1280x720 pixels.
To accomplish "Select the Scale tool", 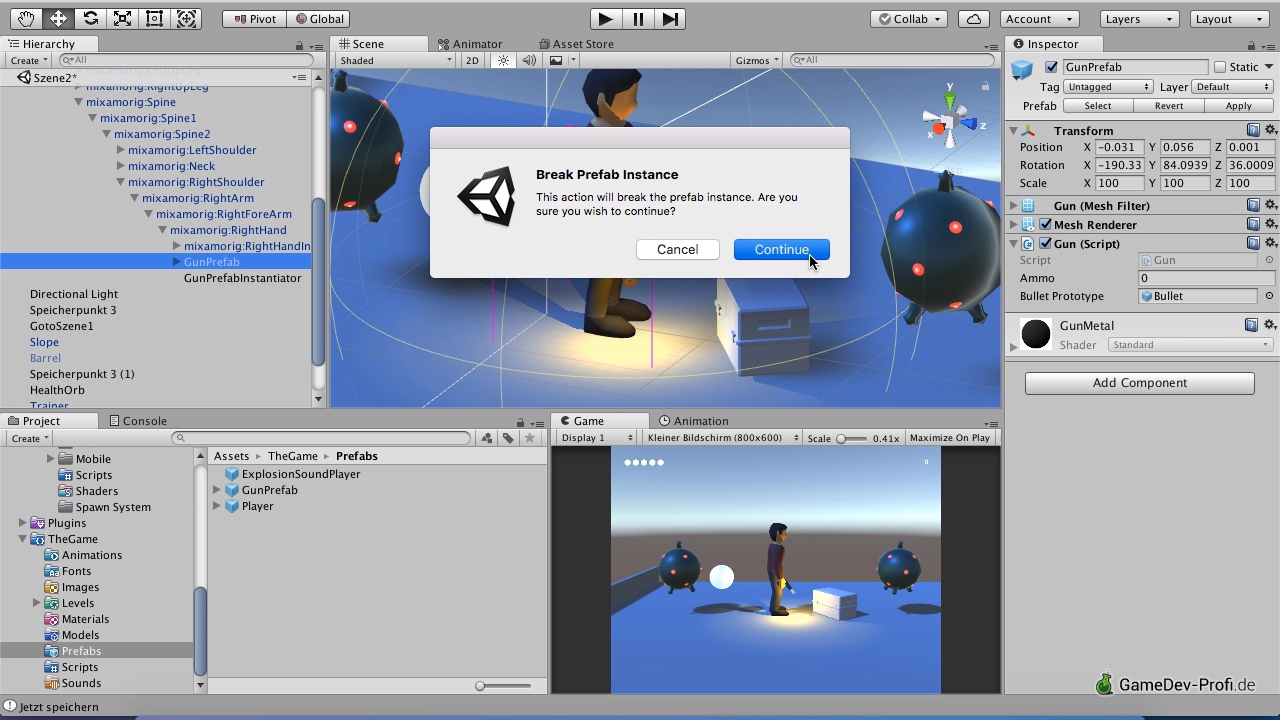I will coord(122,18).
